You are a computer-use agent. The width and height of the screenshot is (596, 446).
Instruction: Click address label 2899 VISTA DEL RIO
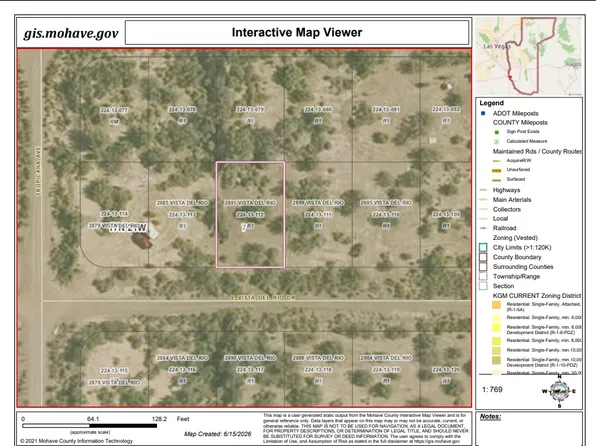click(318, 203)
